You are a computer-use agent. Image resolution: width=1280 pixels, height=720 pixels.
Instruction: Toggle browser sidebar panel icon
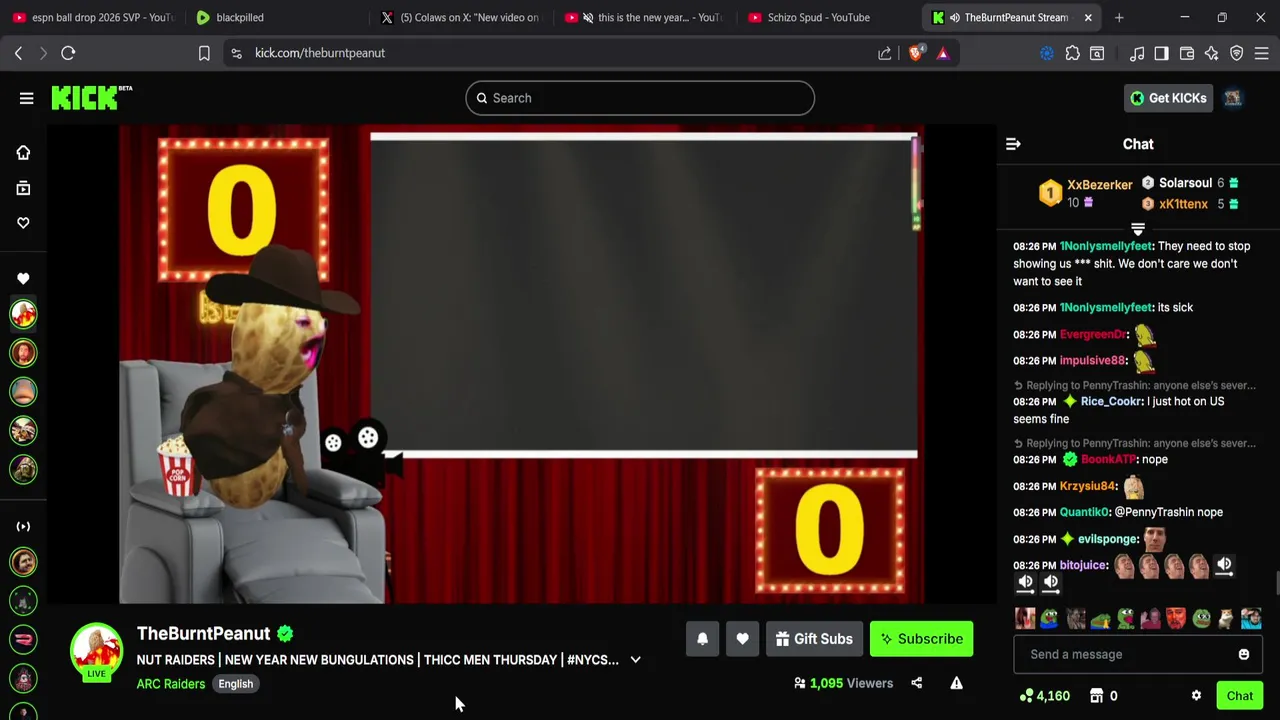1161,53
